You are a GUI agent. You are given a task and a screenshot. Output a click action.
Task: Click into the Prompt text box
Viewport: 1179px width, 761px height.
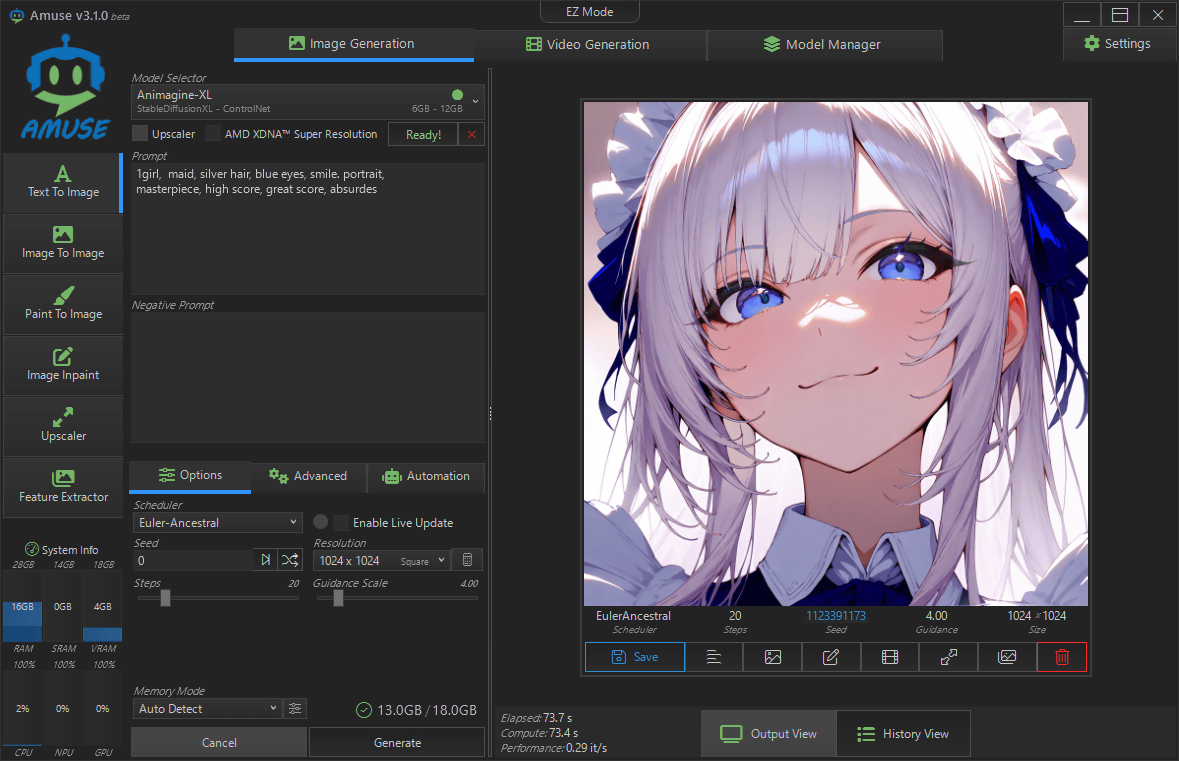click(308, 229)
